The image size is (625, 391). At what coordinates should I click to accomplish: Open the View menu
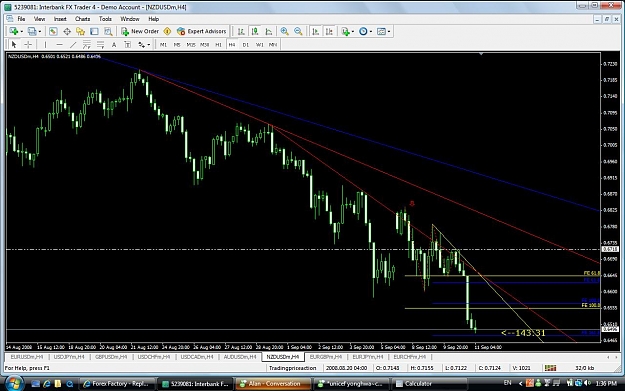point(39,19)
